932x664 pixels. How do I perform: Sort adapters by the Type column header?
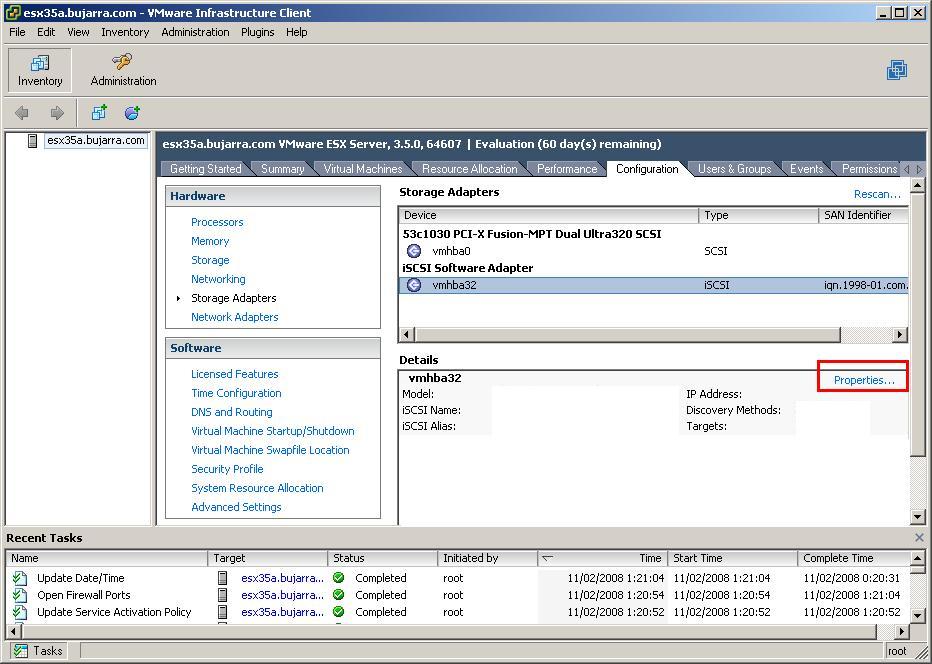[x=758, y=215]
